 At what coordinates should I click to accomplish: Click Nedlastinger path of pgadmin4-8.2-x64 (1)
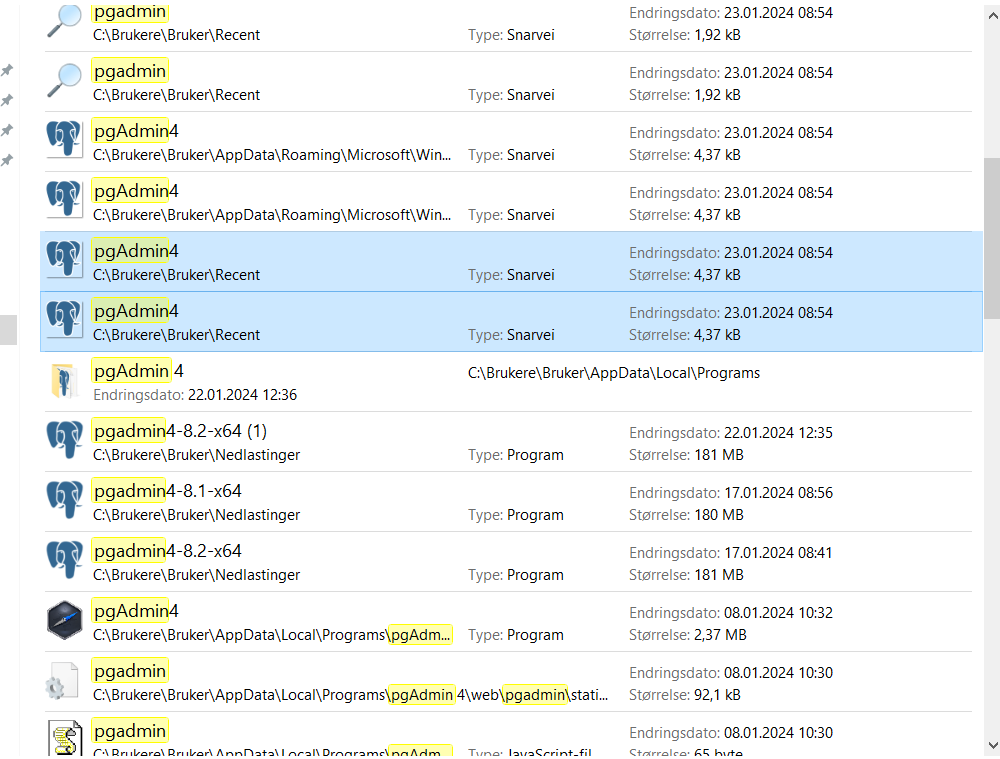196,455
